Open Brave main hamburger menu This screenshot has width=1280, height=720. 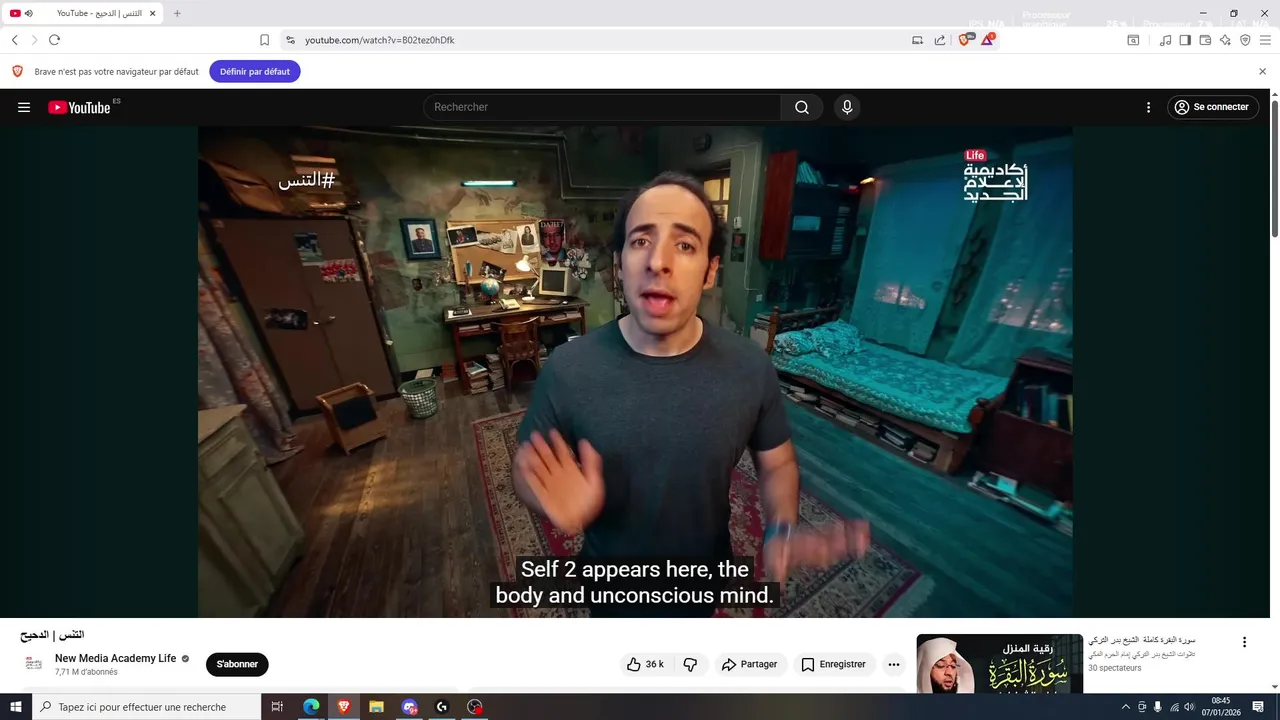[1265, 40]
